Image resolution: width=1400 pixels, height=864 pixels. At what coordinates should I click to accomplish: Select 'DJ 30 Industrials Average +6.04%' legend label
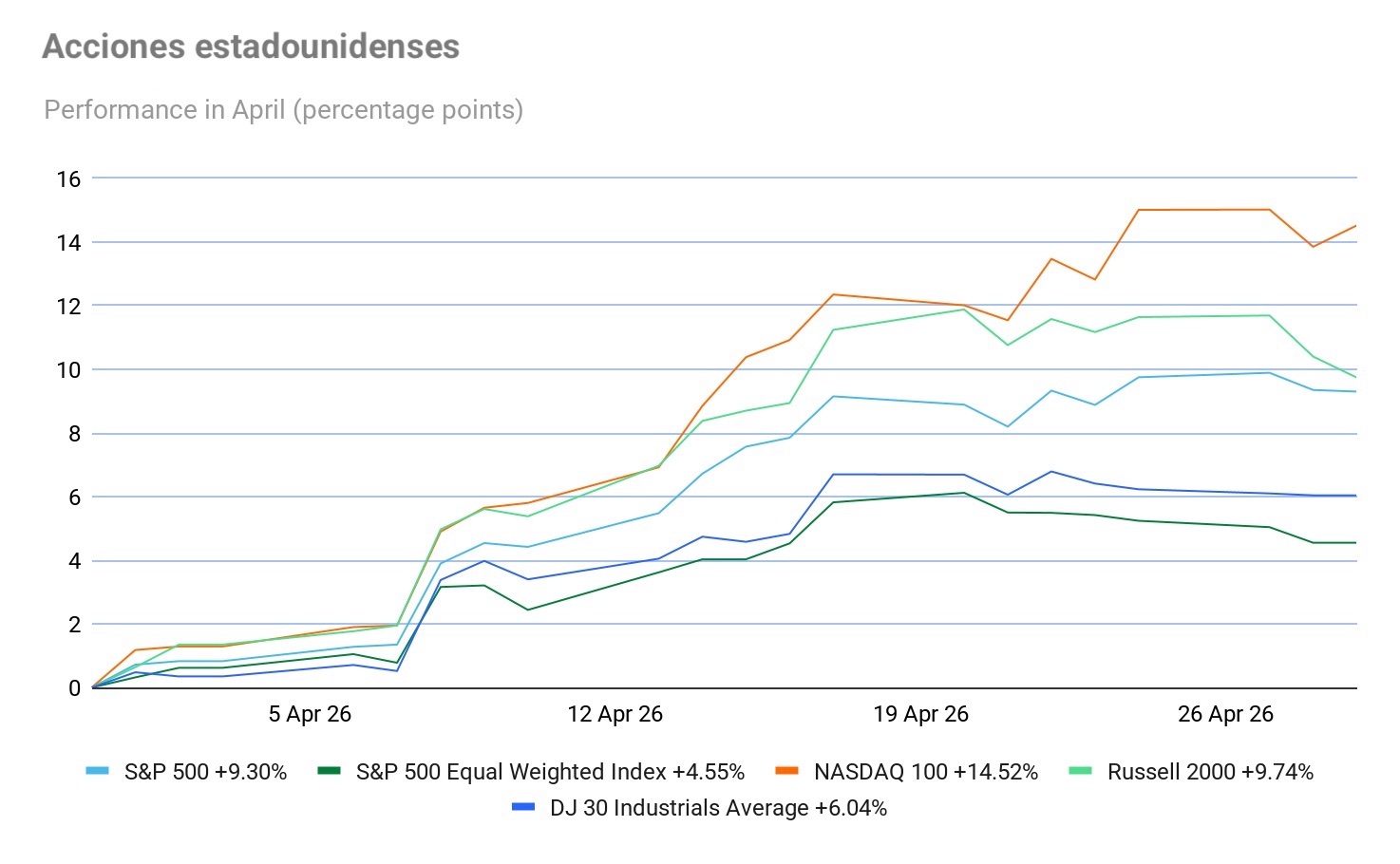pos(718,808)
